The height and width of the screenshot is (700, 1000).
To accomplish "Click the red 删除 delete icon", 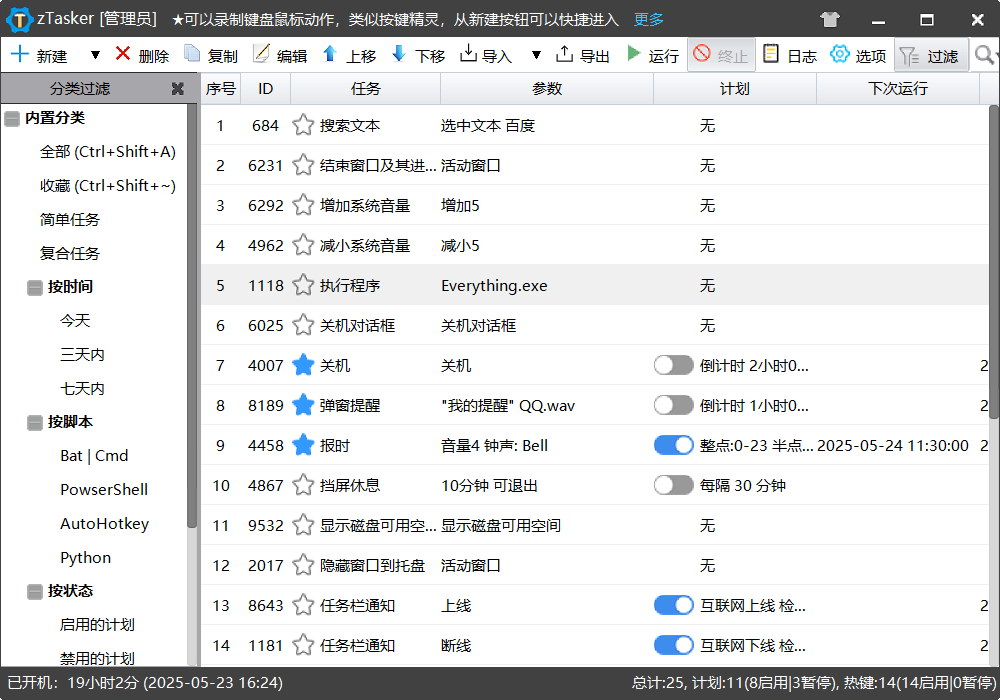I will tap(123, 55).
